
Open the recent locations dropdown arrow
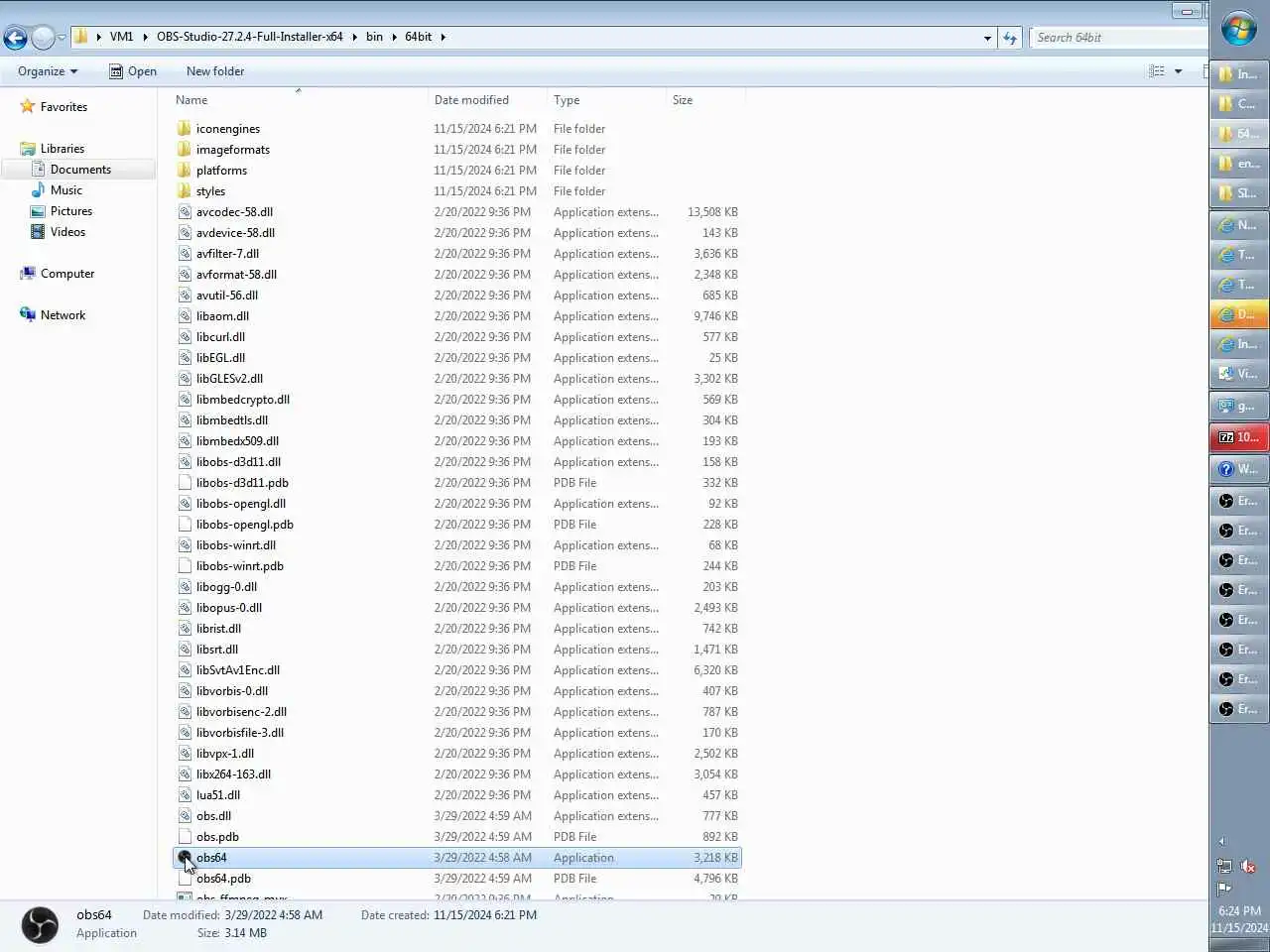[62, 38]
